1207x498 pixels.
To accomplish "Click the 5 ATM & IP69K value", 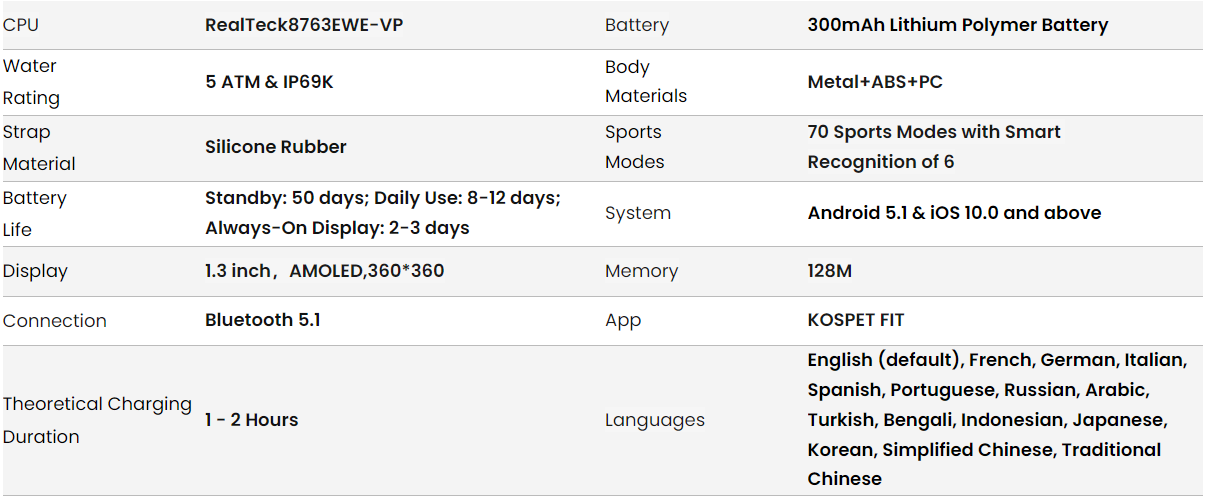I will click(x=269, y=82).
